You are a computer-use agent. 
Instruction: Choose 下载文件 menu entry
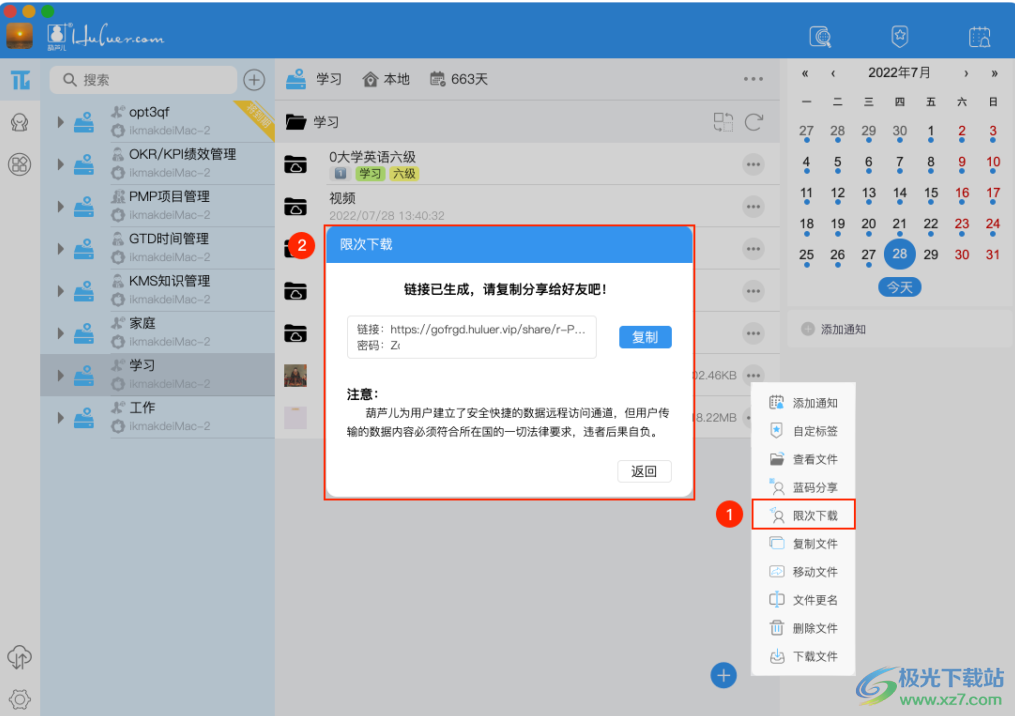(x=803, y=656)
